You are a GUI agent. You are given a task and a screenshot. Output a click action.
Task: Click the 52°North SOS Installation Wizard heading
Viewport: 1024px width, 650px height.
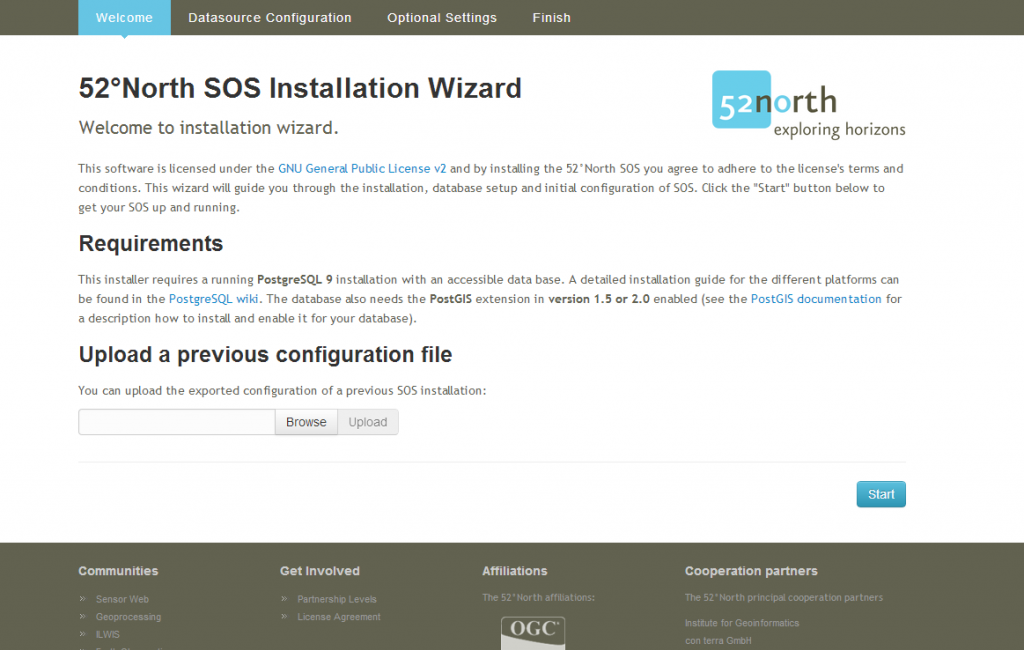pos(300,88)
